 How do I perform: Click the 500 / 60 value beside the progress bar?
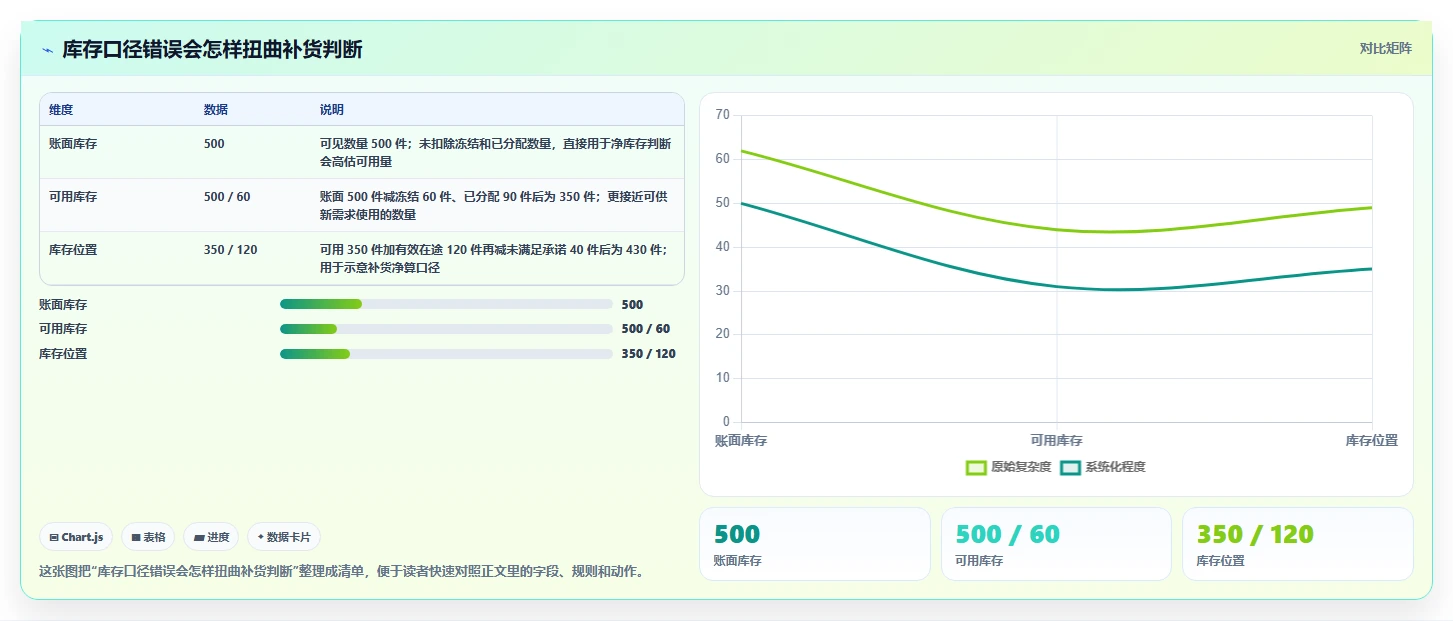point(645,329)
